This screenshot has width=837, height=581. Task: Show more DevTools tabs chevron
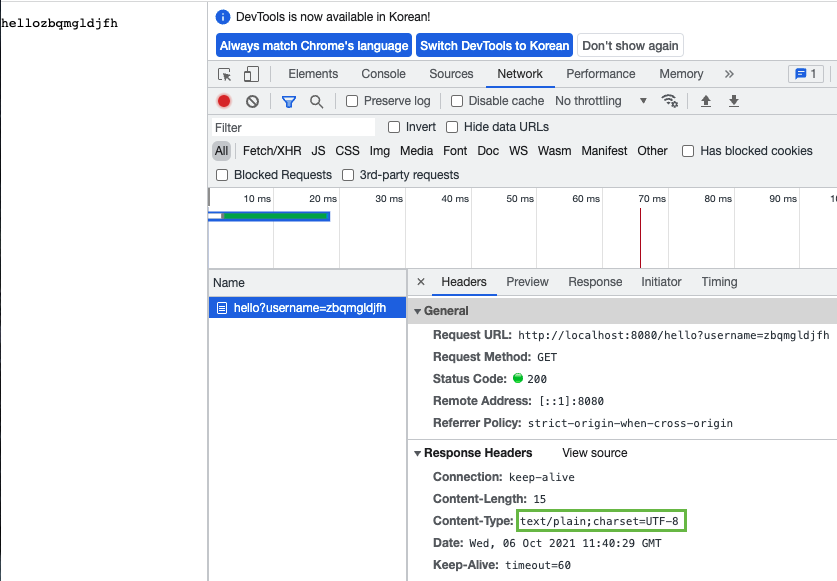point(729,74)
